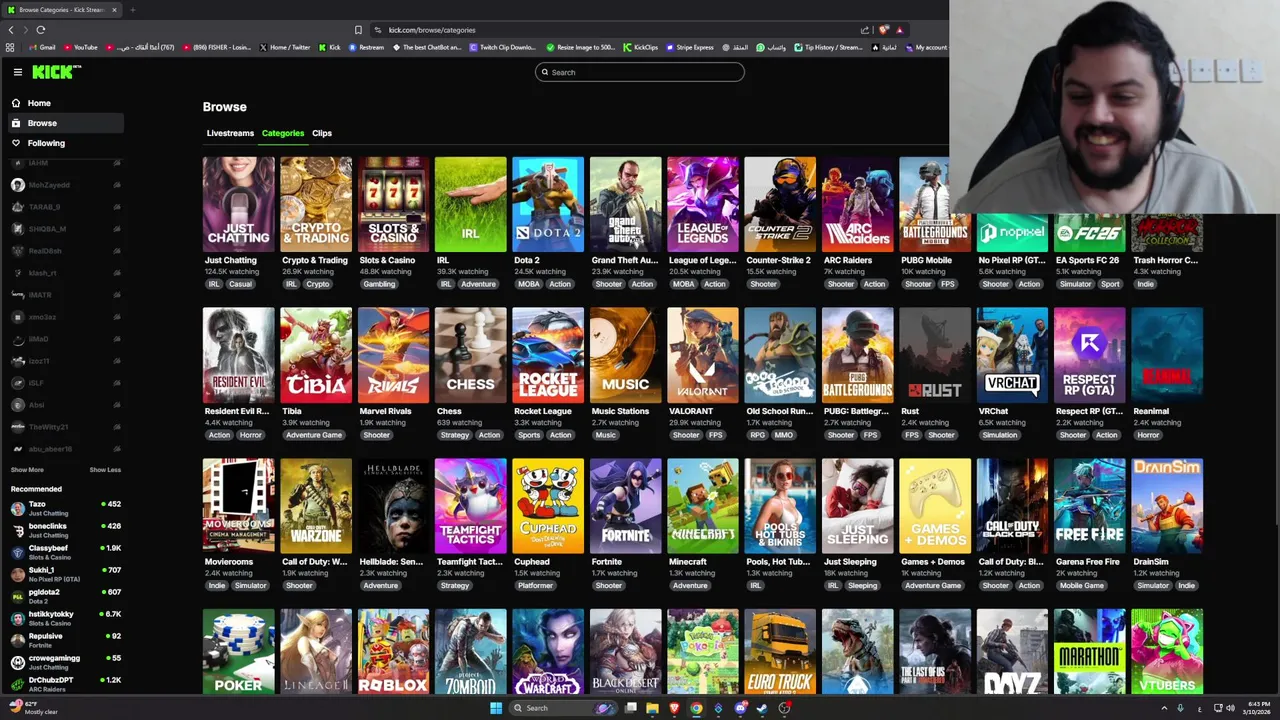Screen dimensions: 1280x720
Task: Open recommended channel Classybeef
Action: click(x=66, y=552)
